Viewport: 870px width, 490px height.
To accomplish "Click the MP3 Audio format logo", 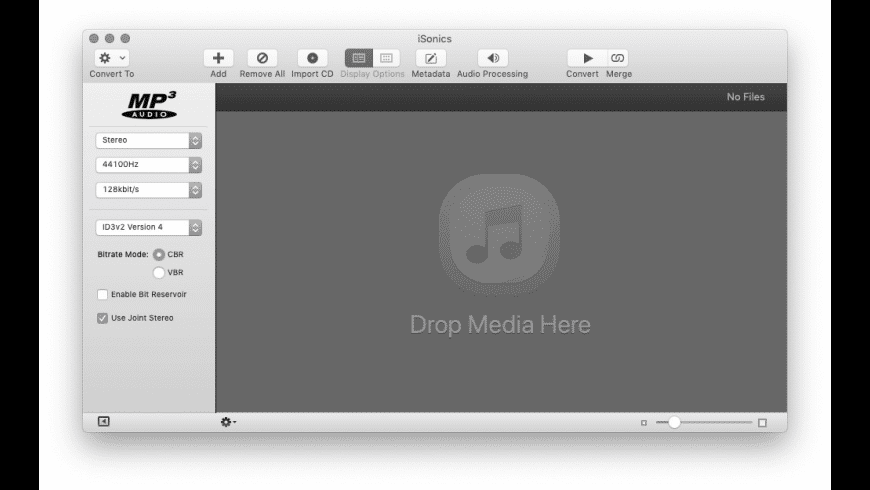I will tap(149, 105).
